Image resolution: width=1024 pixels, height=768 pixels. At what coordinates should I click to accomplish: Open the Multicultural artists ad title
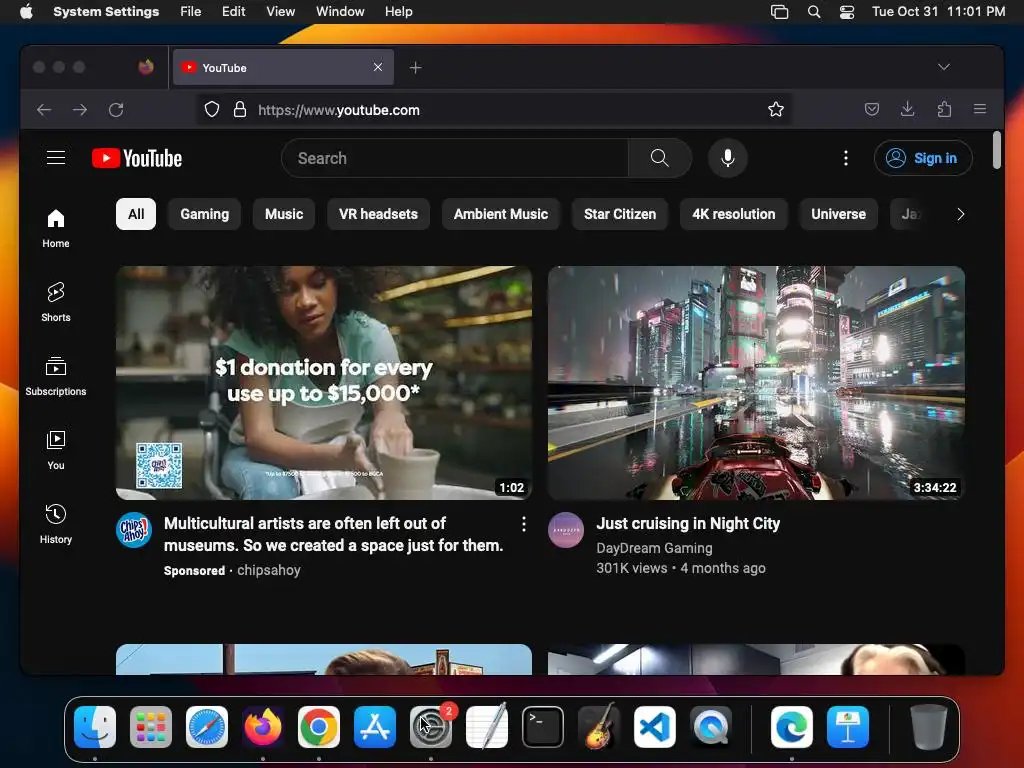click(x=333, y=534)
